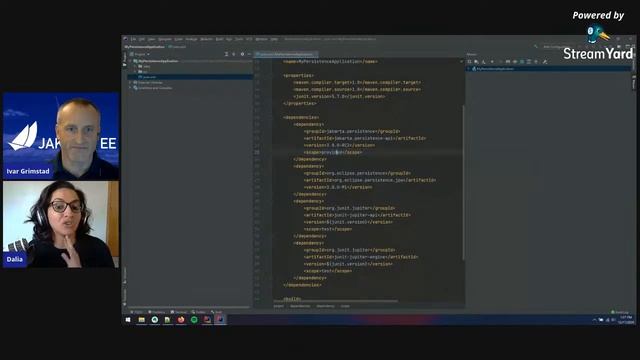This screenshot has width=640, height=360.
Task: Open Spotify from the taskbar
Action: (x=194, y=320)
